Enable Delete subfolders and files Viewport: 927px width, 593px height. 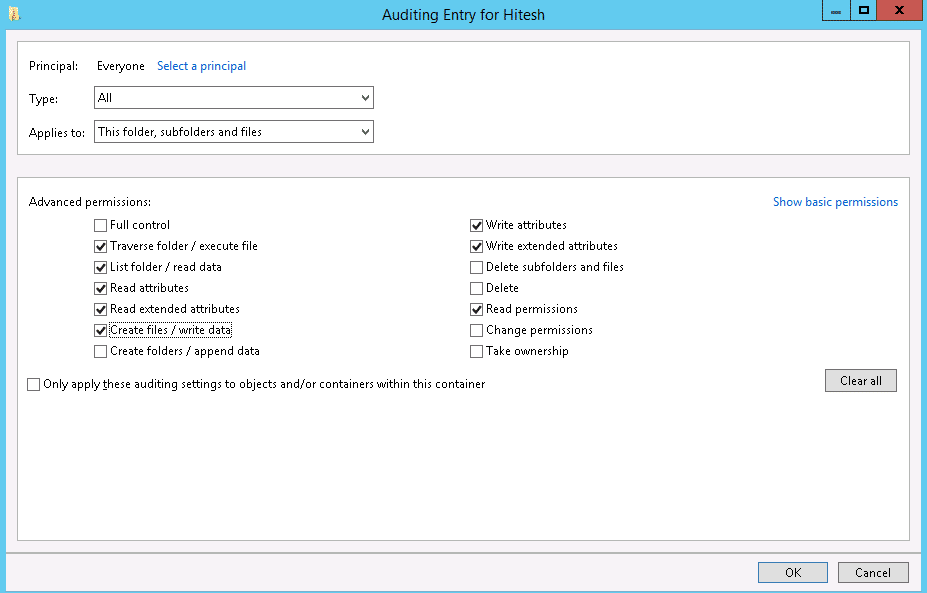(x=477, y=267)
